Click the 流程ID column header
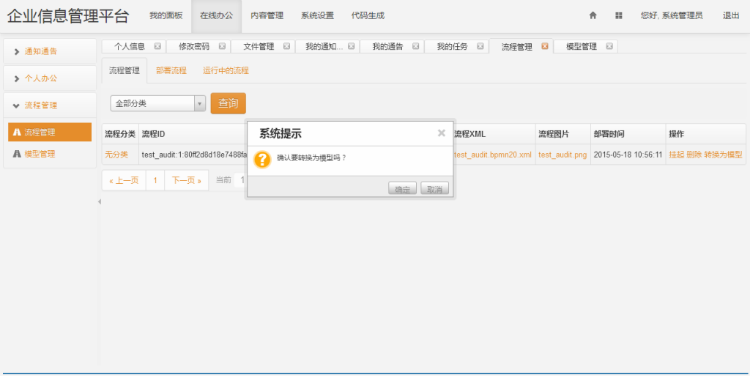750x376 pixels. coord(154,134)
